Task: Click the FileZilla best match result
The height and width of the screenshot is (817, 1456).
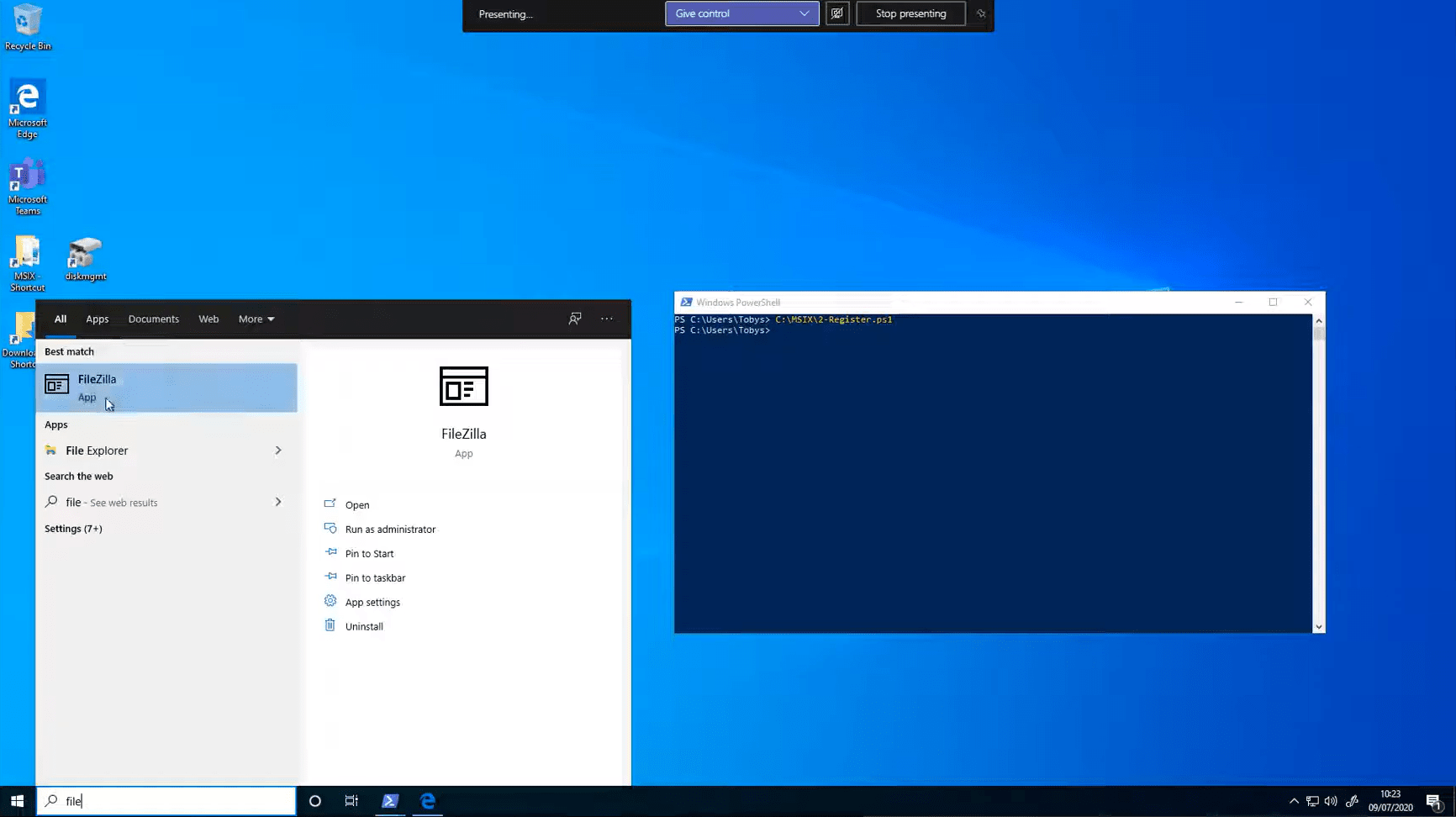Action: [166, 387]
